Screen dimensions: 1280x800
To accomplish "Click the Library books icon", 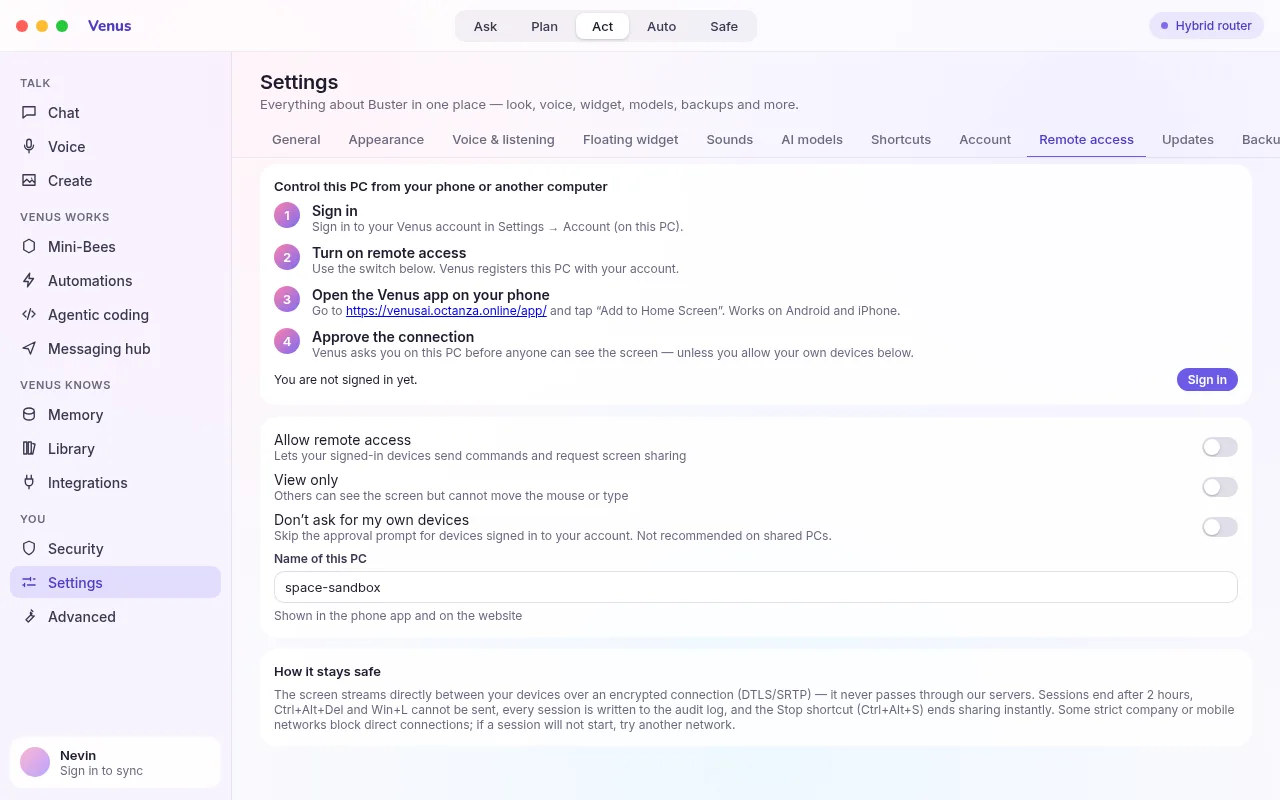I will click(x=29, y=449).
